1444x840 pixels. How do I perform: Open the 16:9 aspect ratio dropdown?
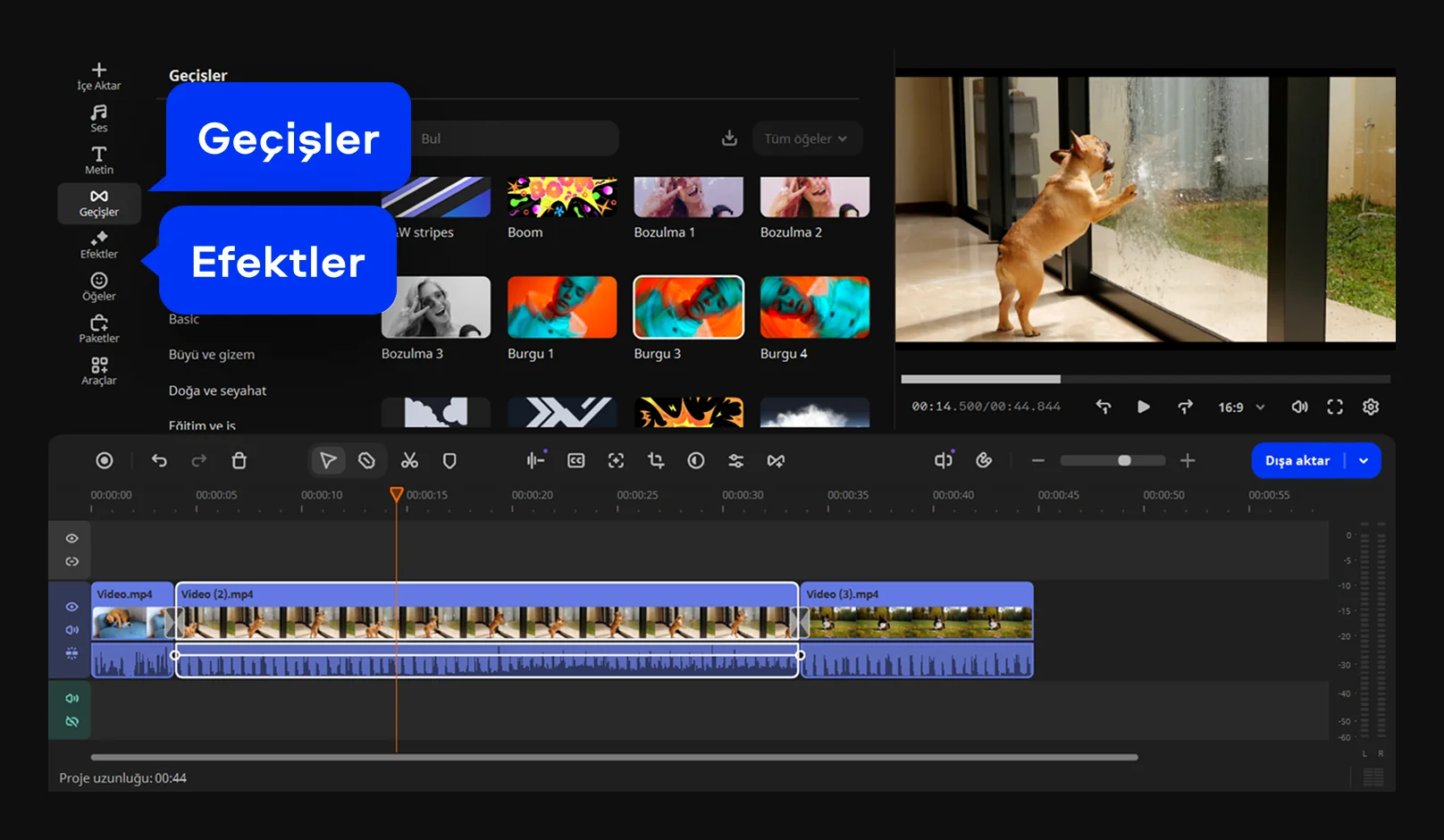1241,407
